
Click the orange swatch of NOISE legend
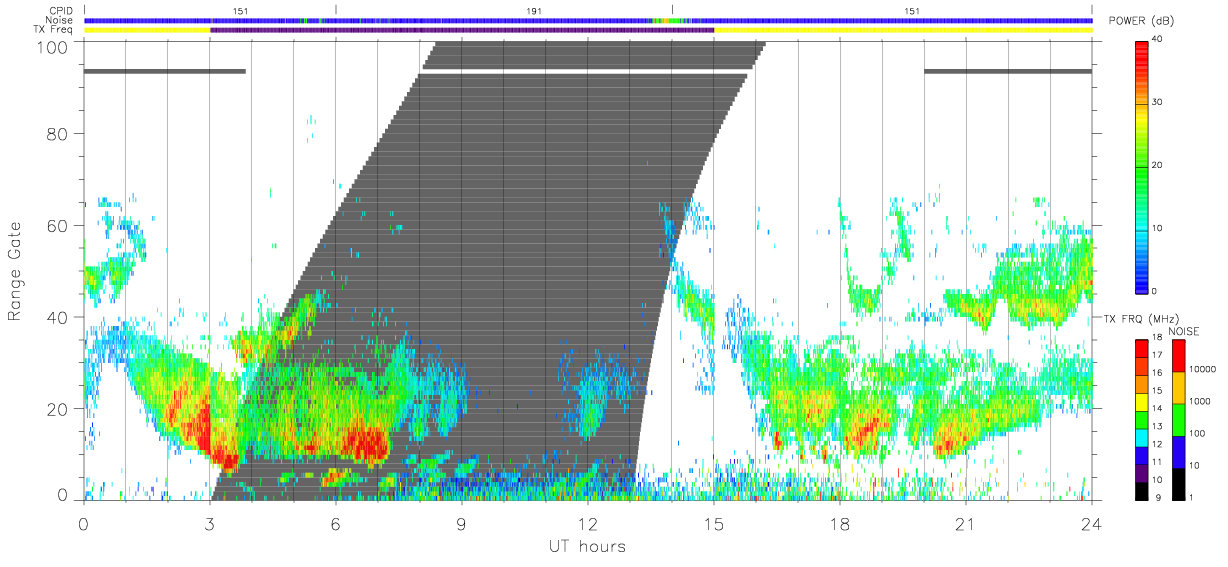[x=1179, y=387]
